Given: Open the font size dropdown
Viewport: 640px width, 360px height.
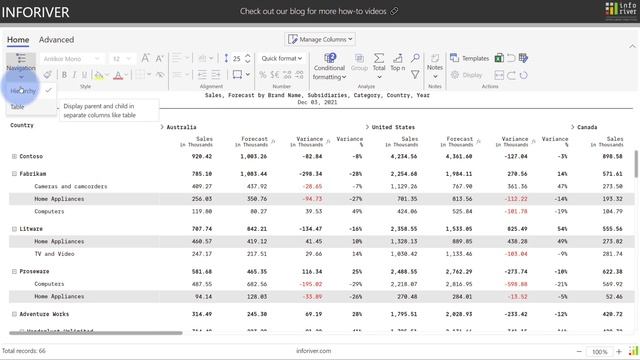Looking at the screenshot, I should tap(122, 59).
